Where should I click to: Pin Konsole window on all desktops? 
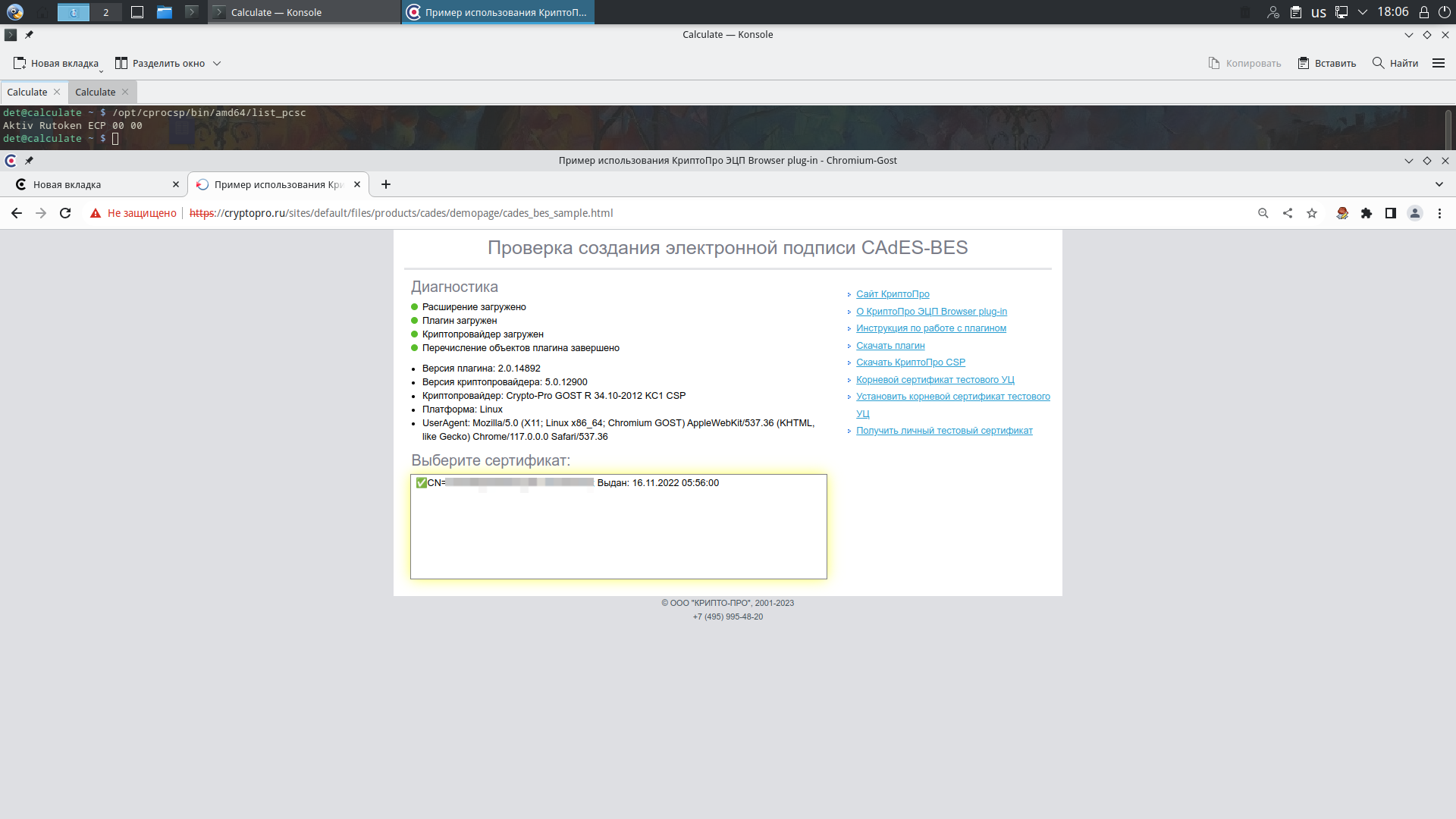point(29,35)
